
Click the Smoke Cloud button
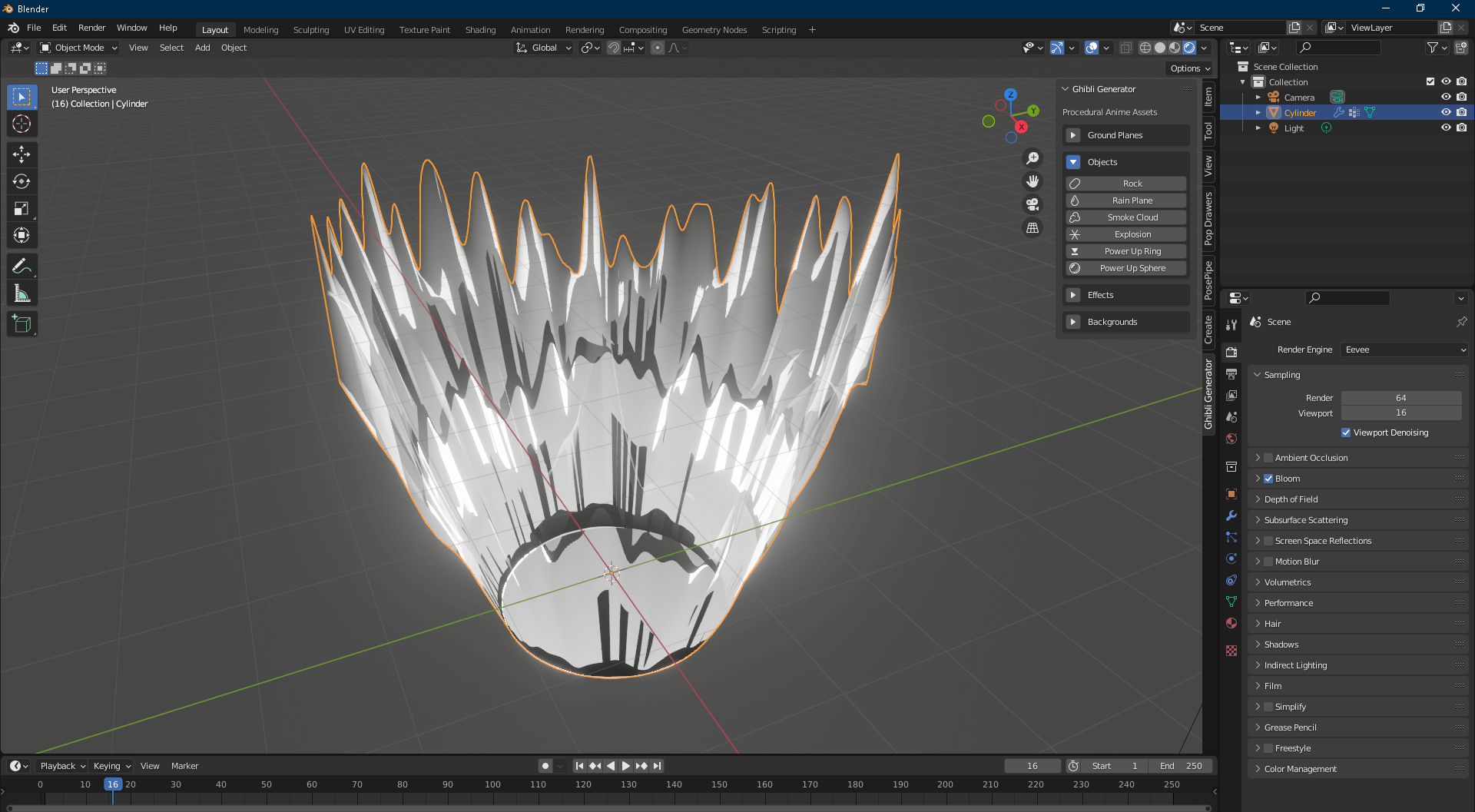pyautogui.click(x=1126, y=217)
